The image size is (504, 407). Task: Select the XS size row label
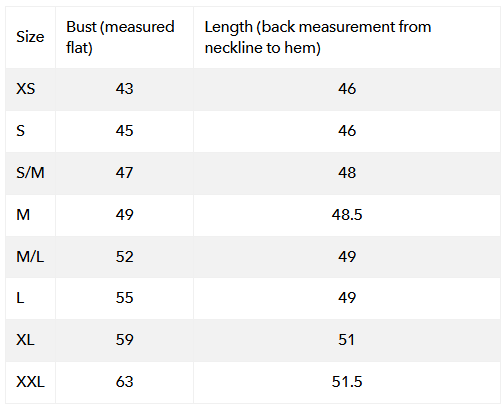26,89
